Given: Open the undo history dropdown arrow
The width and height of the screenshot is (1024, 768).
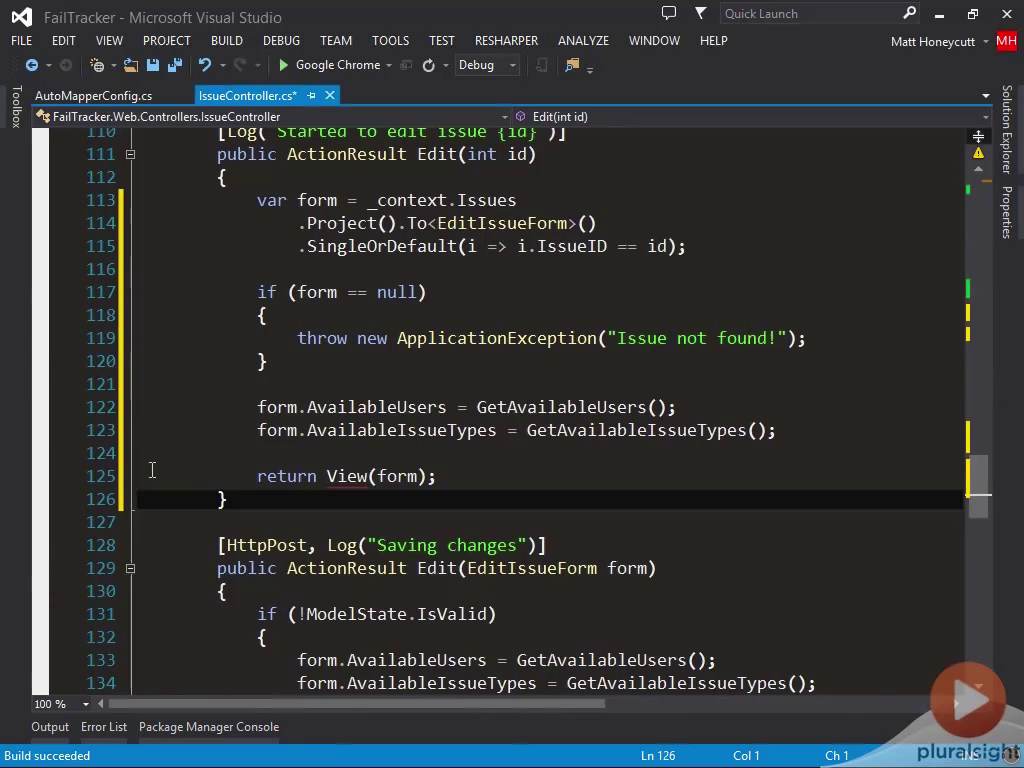Looking at the screenshot, I should 222,65.
